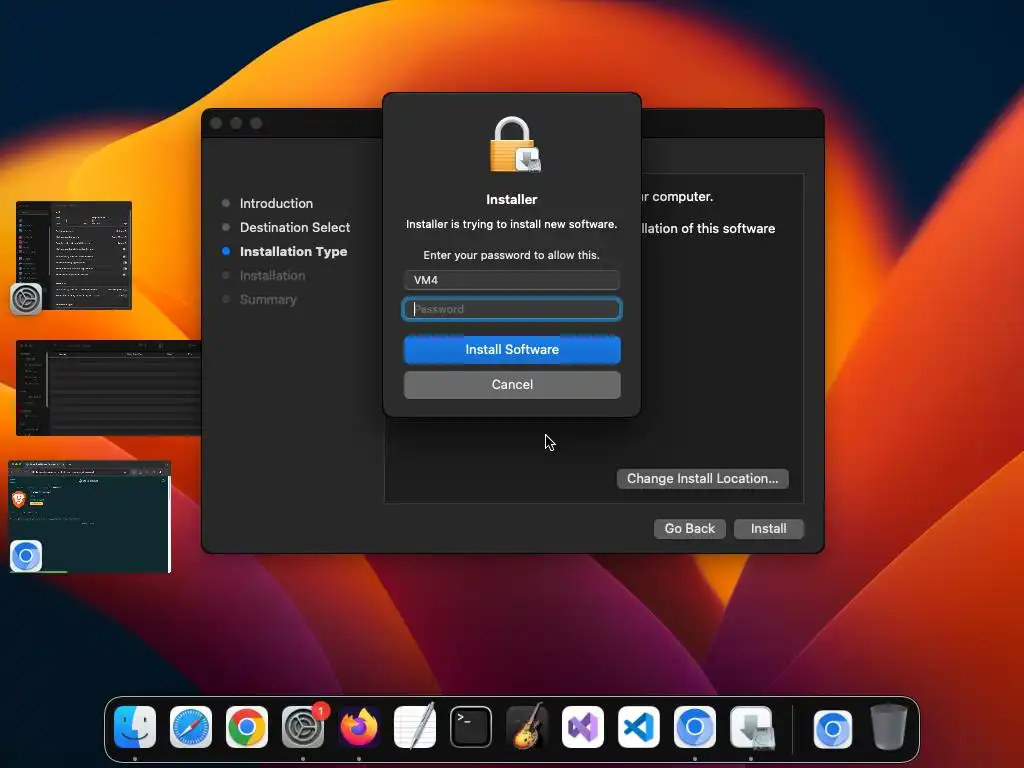Go Back in the installer window

690,528
